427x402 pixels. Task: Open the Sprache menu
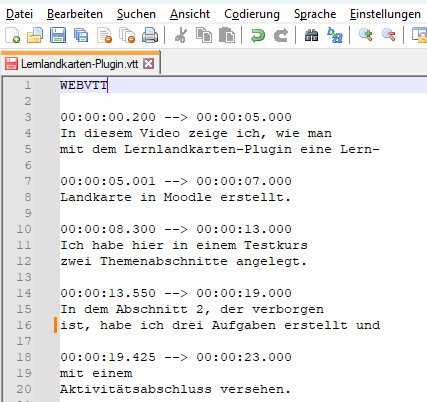315,14
